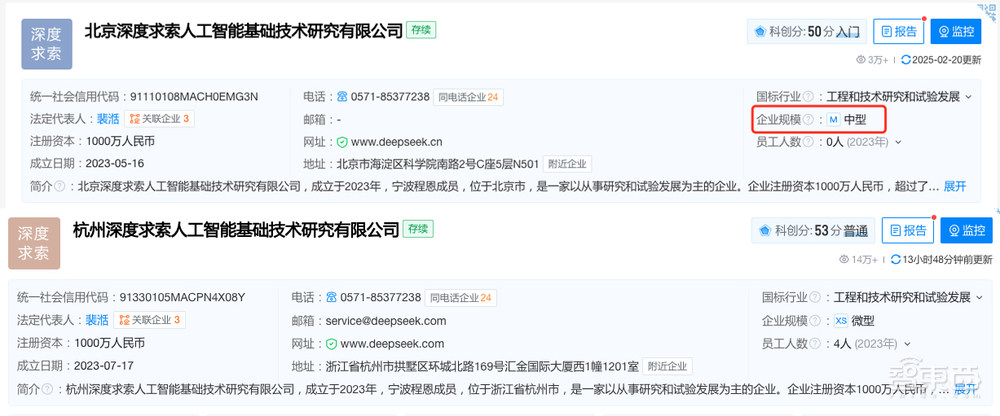Viewport: 1000px width, 416px height.
Task: Click 监控 button for the Hangzhou company
Action: (x=967, y=230)
